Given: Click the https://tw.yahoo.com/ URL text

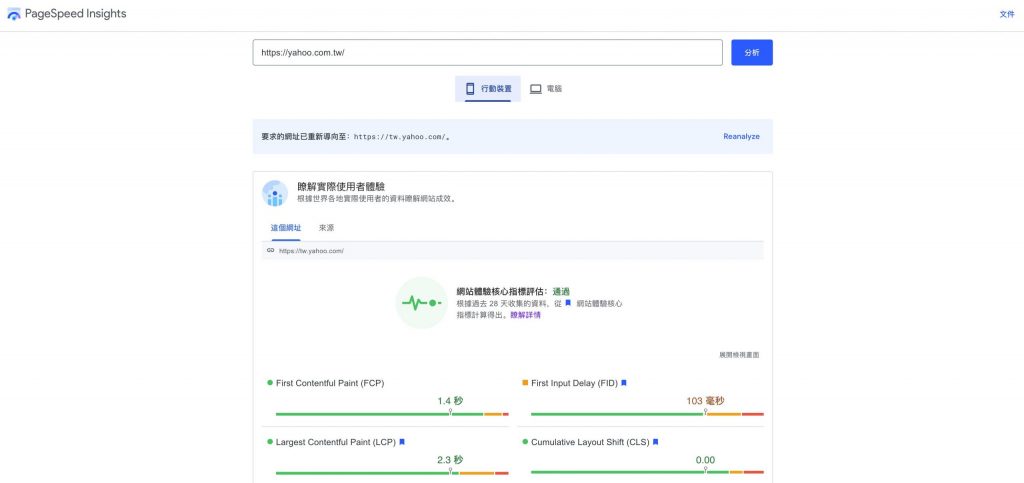Looking at the screenshot, I should (x=311, y=251).
